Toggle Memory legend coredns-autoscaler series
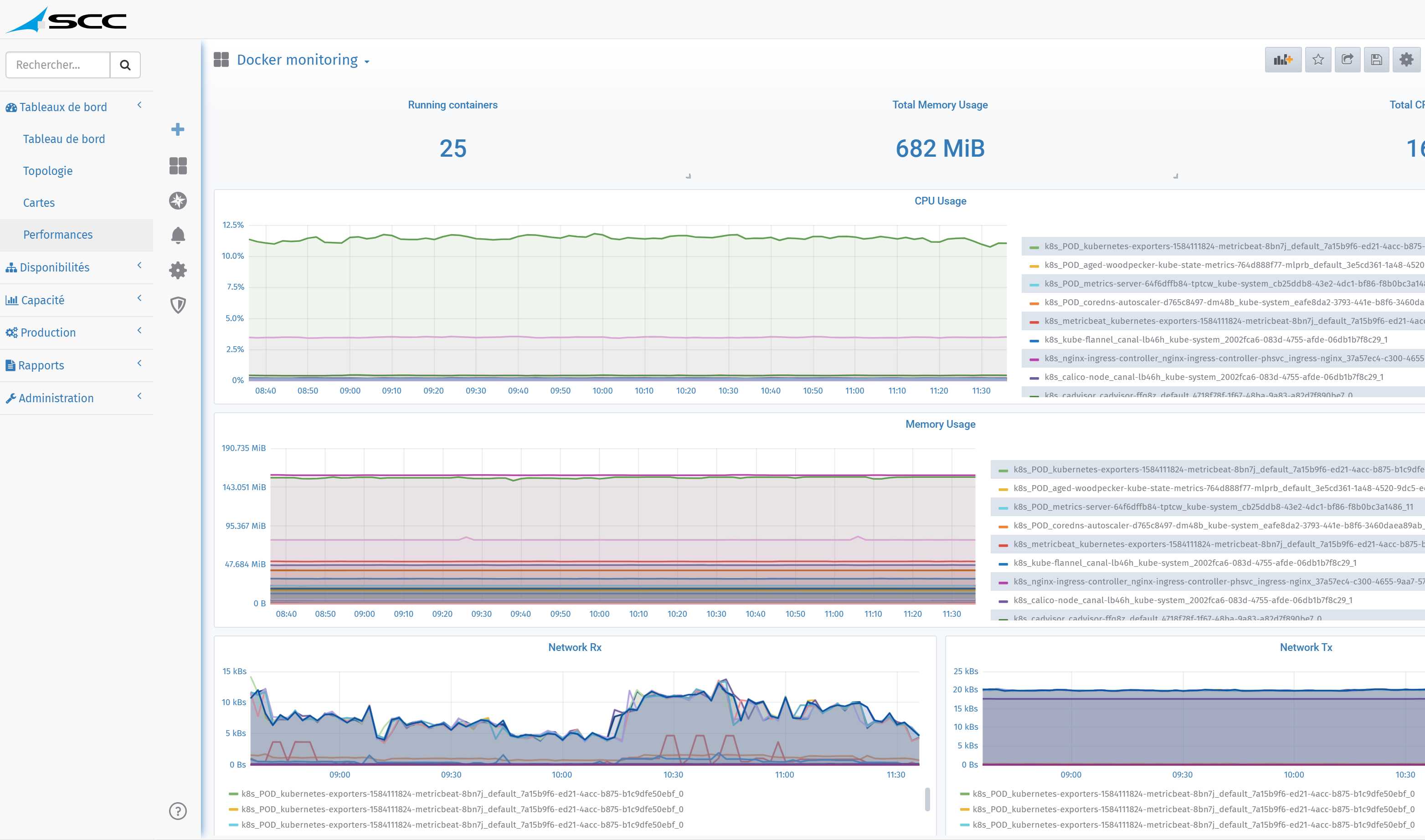Screen dimensions: 1425x840 [1219, 526]
